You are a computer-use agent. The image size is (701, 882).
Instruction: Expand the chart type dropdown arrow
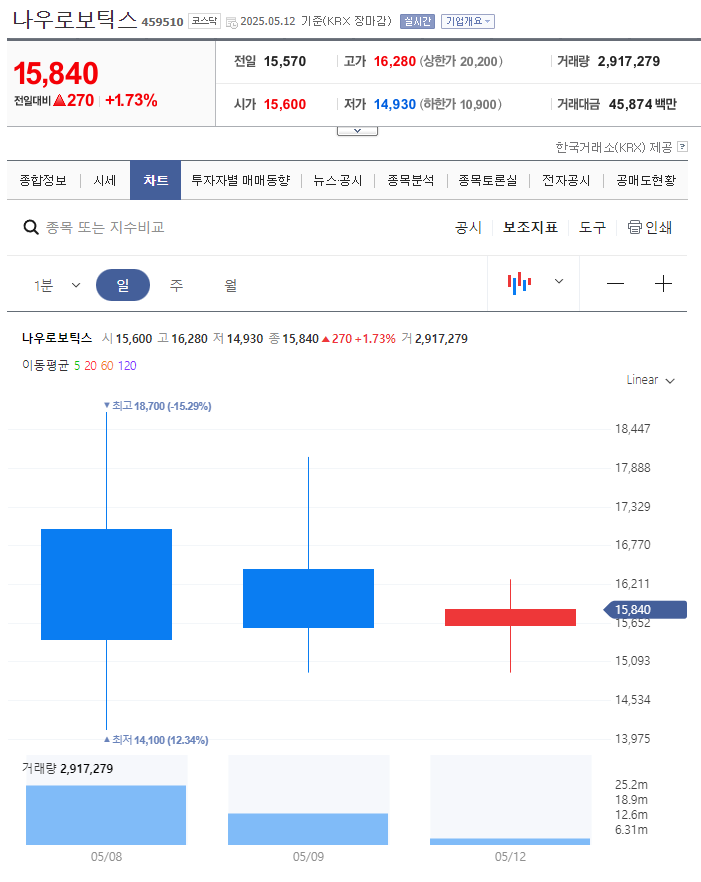559,281
